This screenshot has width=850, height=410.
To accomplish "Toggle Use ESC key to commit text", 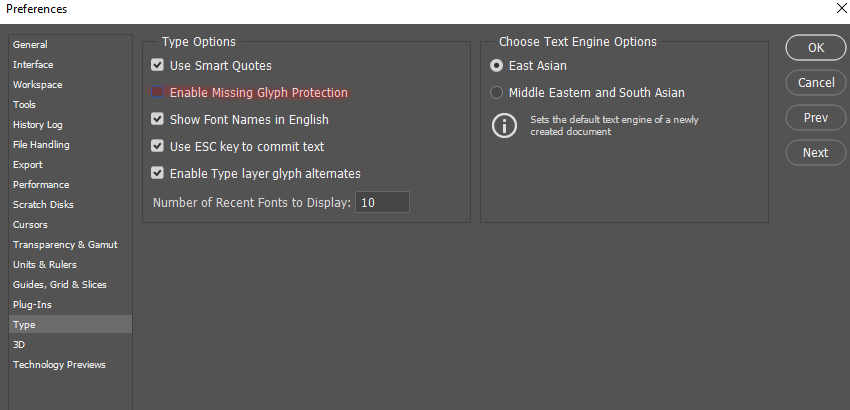I will [157, 147].
